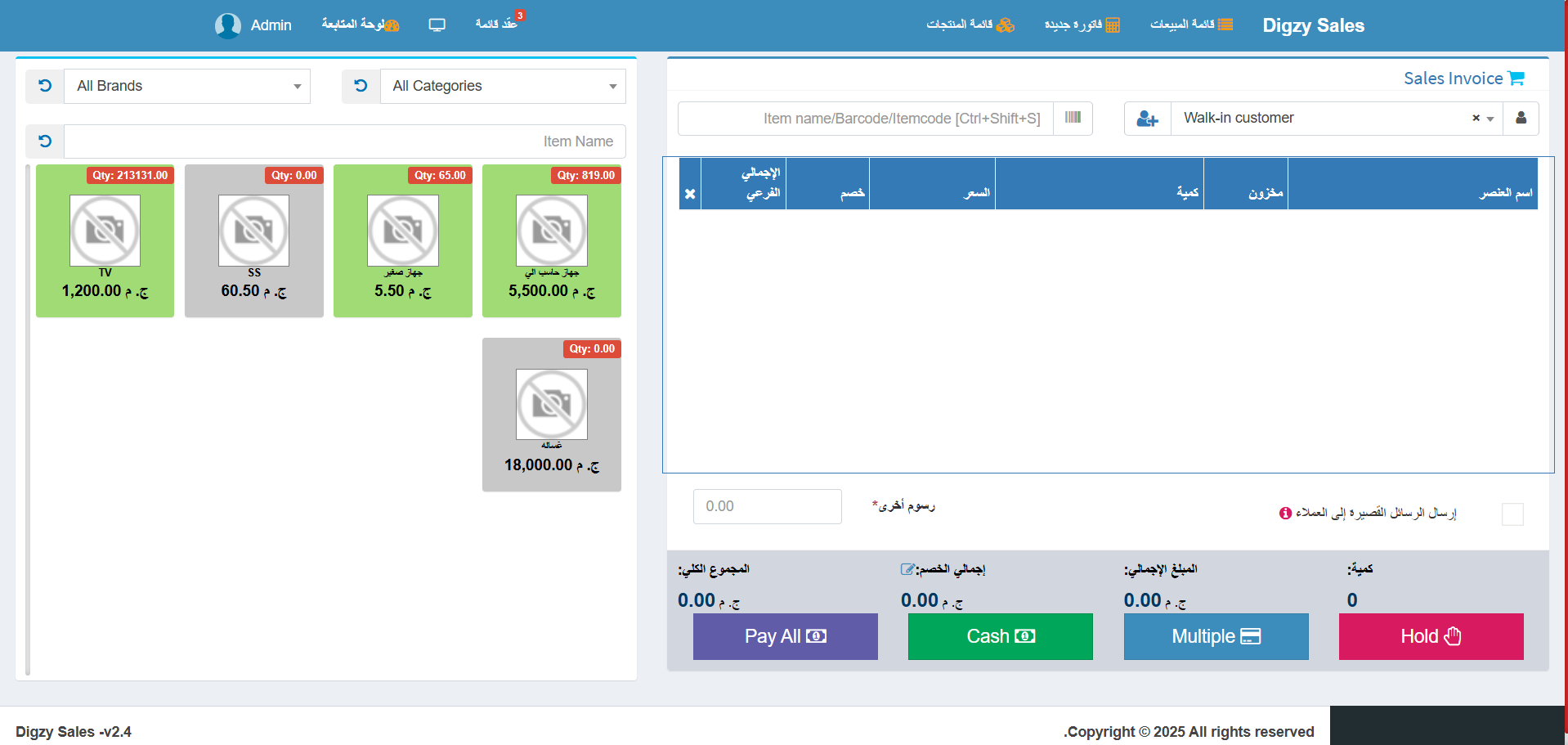Viewport: 1568px width, 745px height.
Task: Reset the brands filter with refresh icon
Action: point(45,86)
